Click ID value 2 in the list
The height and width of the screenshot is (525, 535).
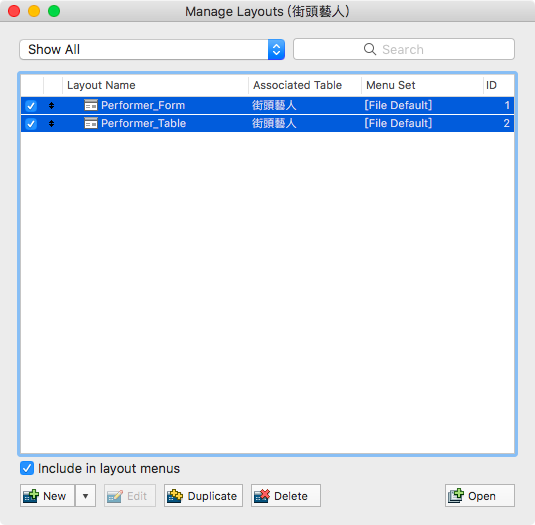[x=507, y=123]
